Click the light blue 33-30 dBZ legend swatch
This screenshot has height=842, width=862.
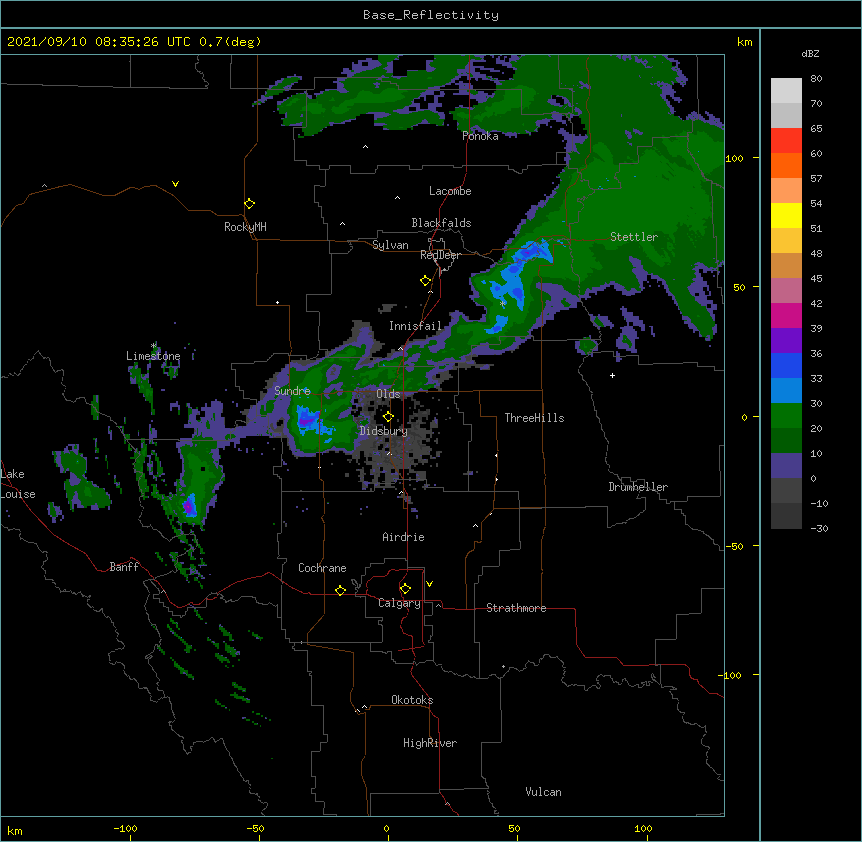click(786, 390)
